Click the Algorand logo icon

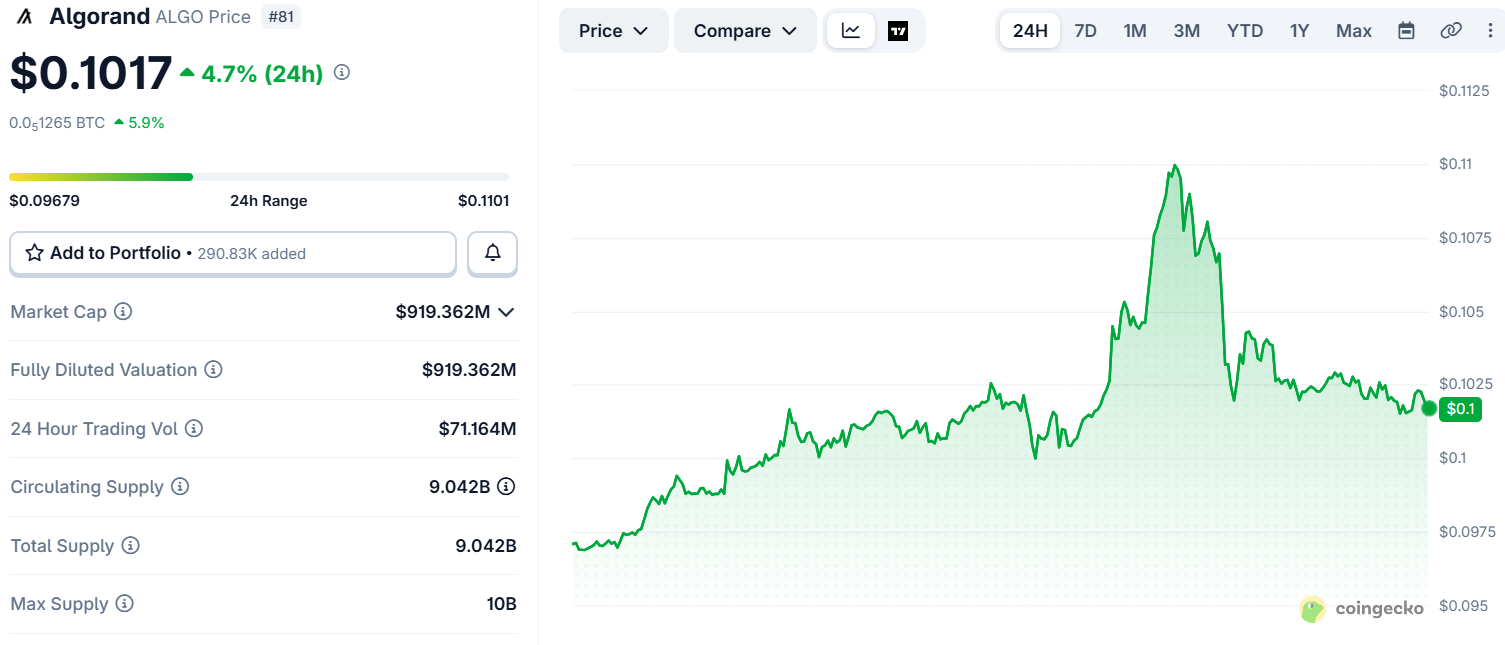(25, 17)
